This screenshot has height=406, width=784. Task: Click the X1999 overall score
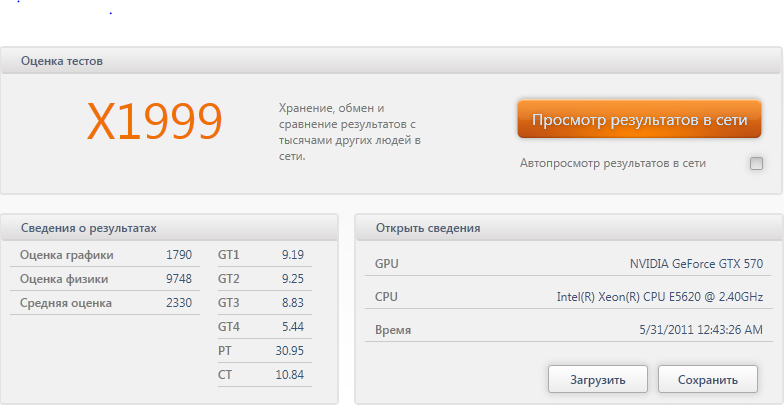pyautogui.click(x=154, y=122)
